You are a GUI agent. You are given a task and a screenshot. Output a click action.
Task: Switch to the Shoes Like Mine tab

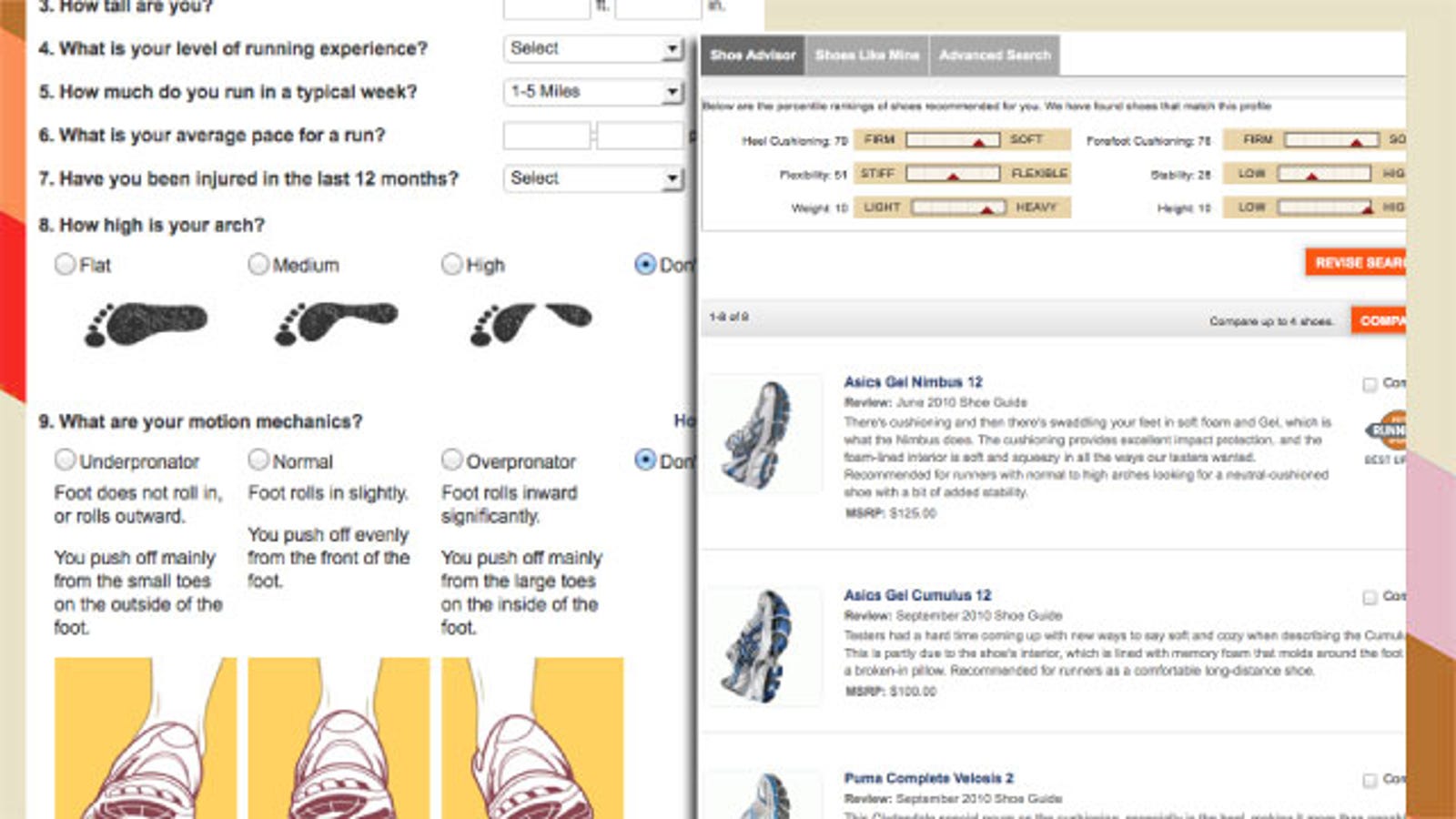tap(867, 55)
